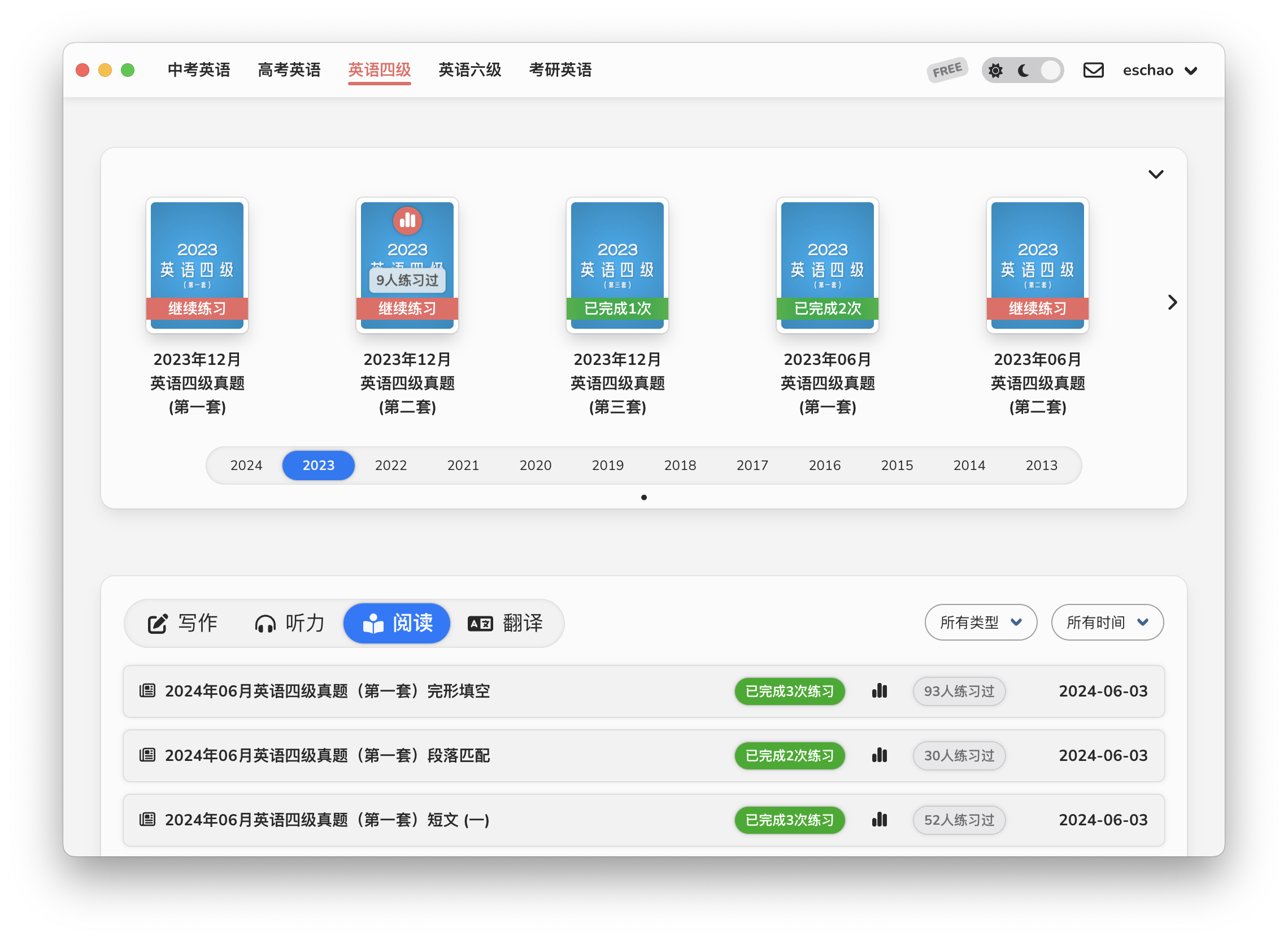1288x940 pixels.
Task: Click 30人练习过 tag
Action: tap(959, 756)
